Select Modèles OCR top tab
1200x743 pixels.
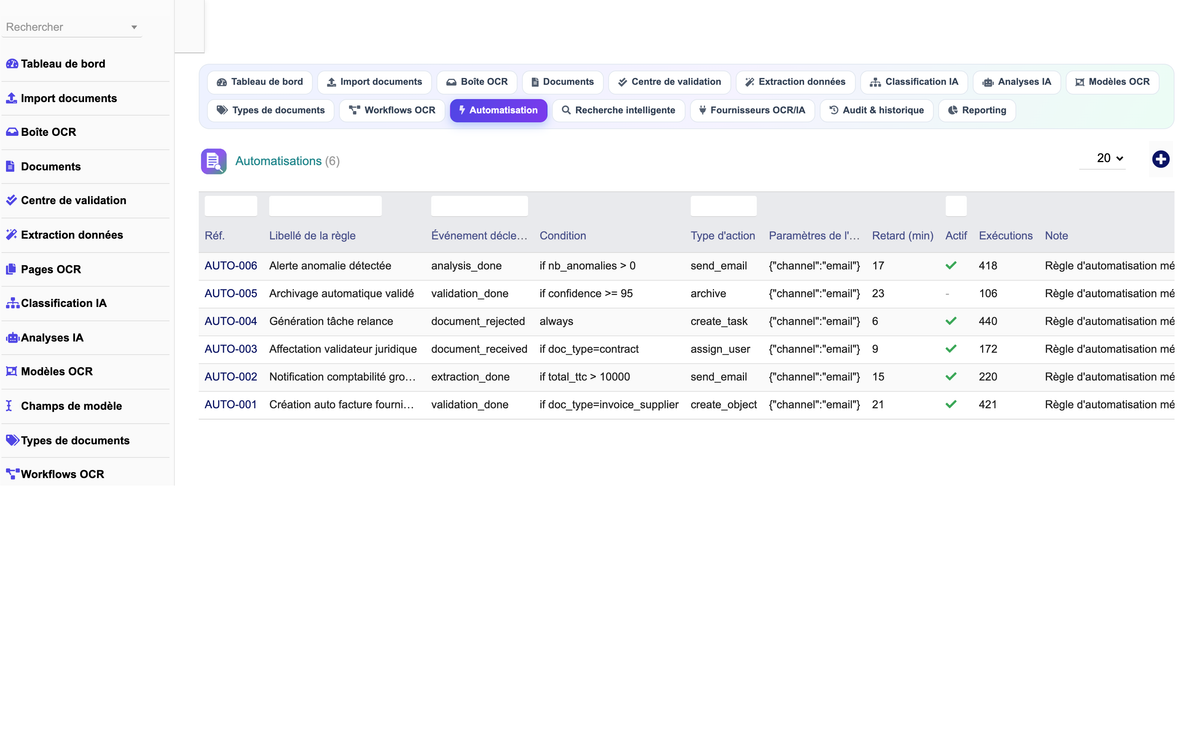click(x=1113, y=82)
